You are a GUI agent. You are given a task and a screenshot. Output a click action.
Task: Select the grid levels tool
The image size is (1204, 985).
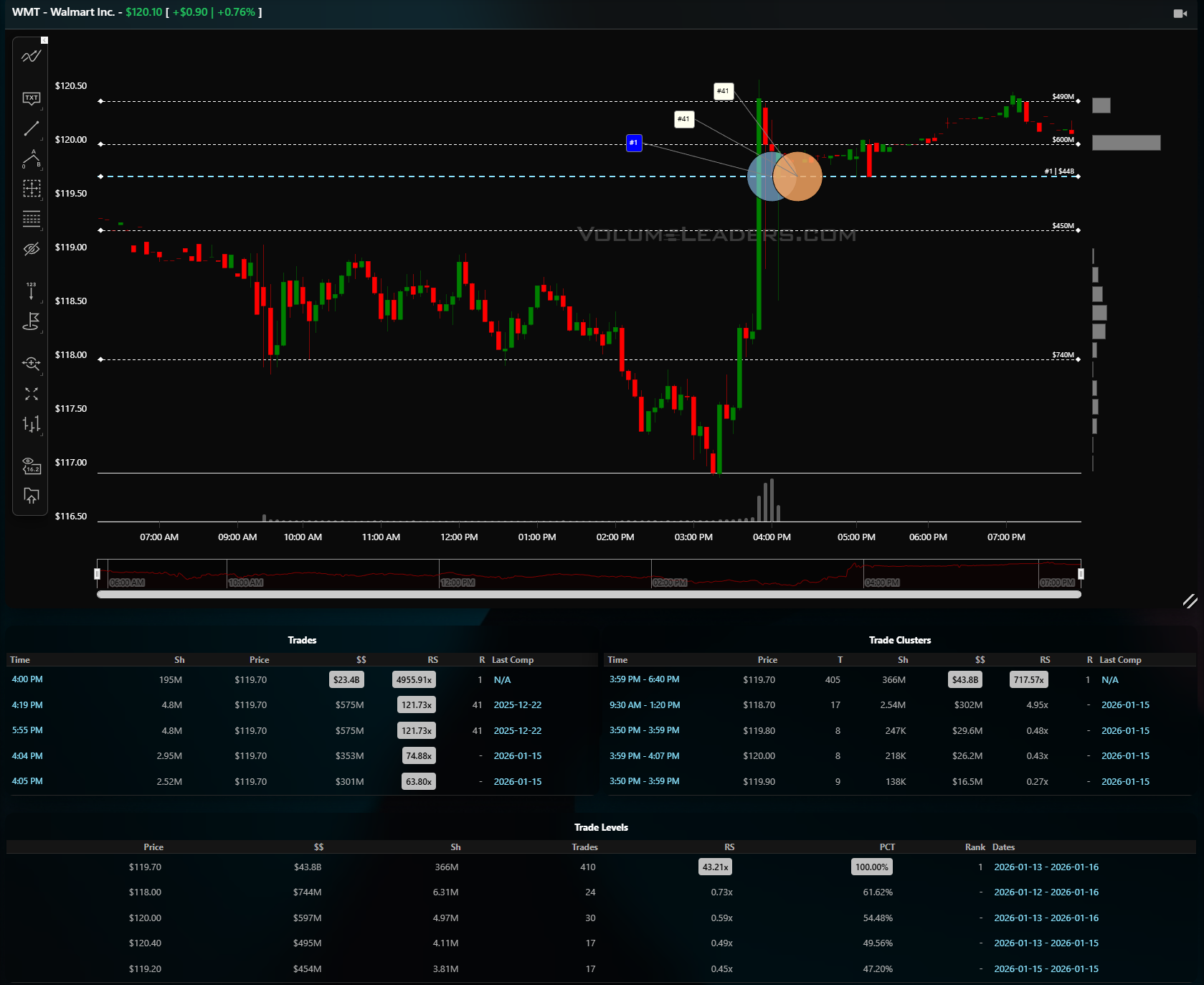click(x=31, y=219)
